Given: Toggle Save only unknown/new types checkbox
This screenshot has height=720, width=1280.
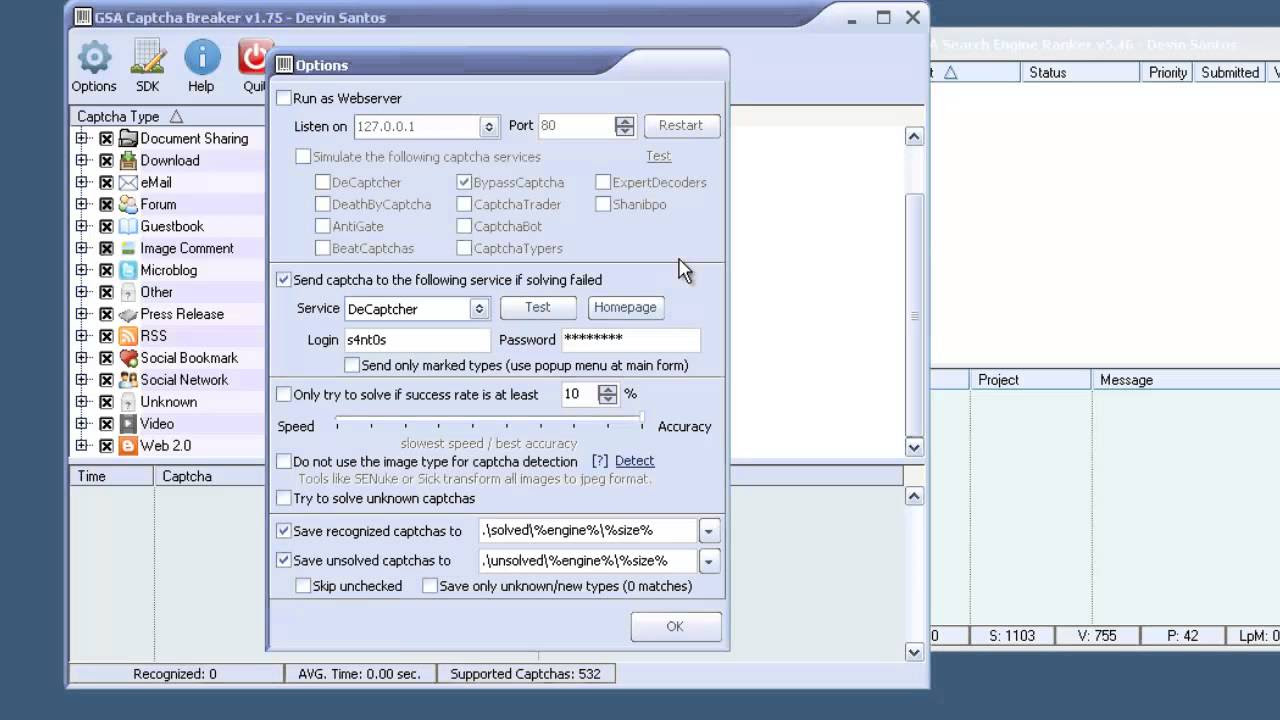Looking at the screenshot, I should pos(430,586).
